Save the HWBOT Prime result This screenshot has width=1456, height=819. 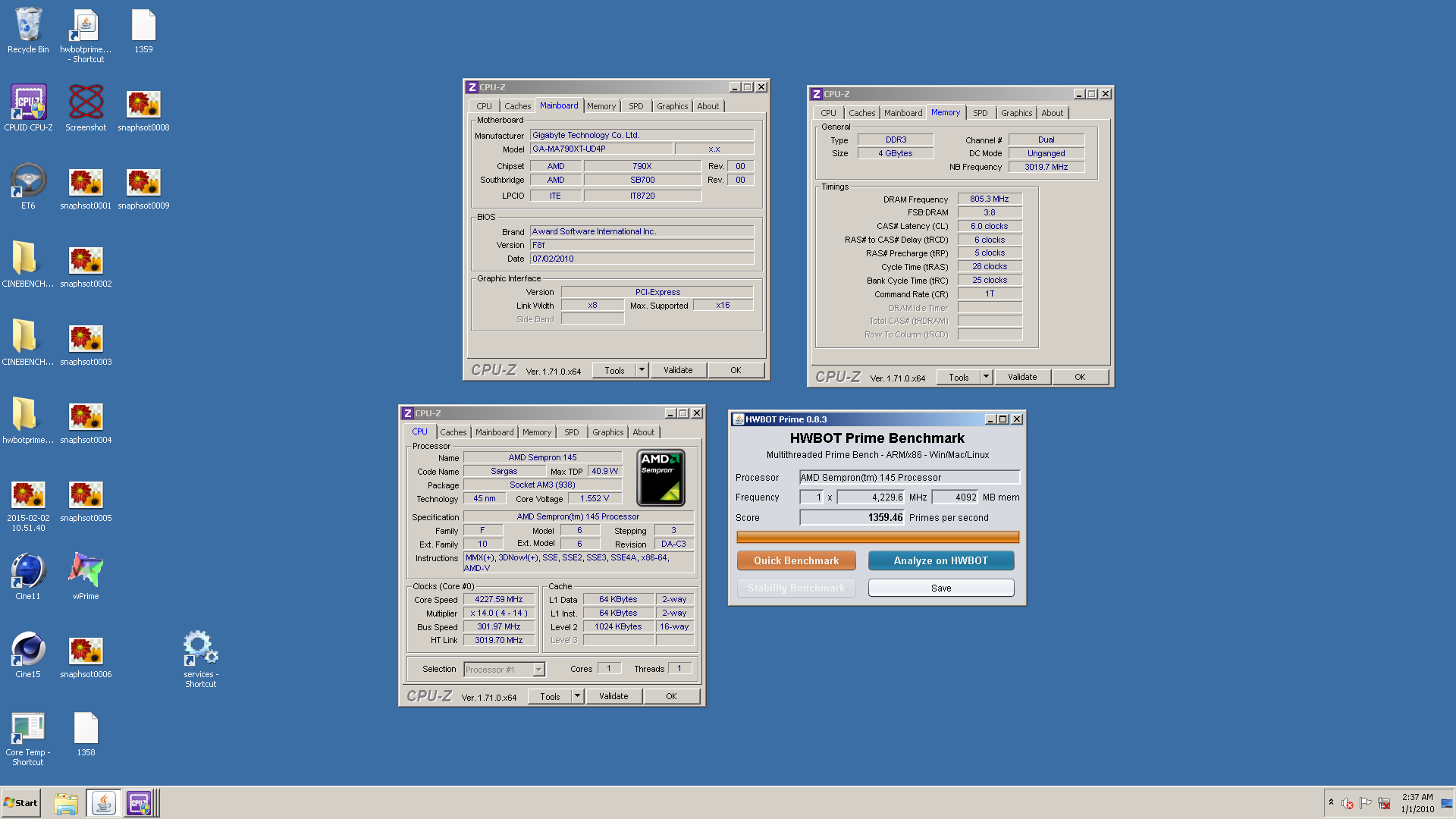click(940, 588)
